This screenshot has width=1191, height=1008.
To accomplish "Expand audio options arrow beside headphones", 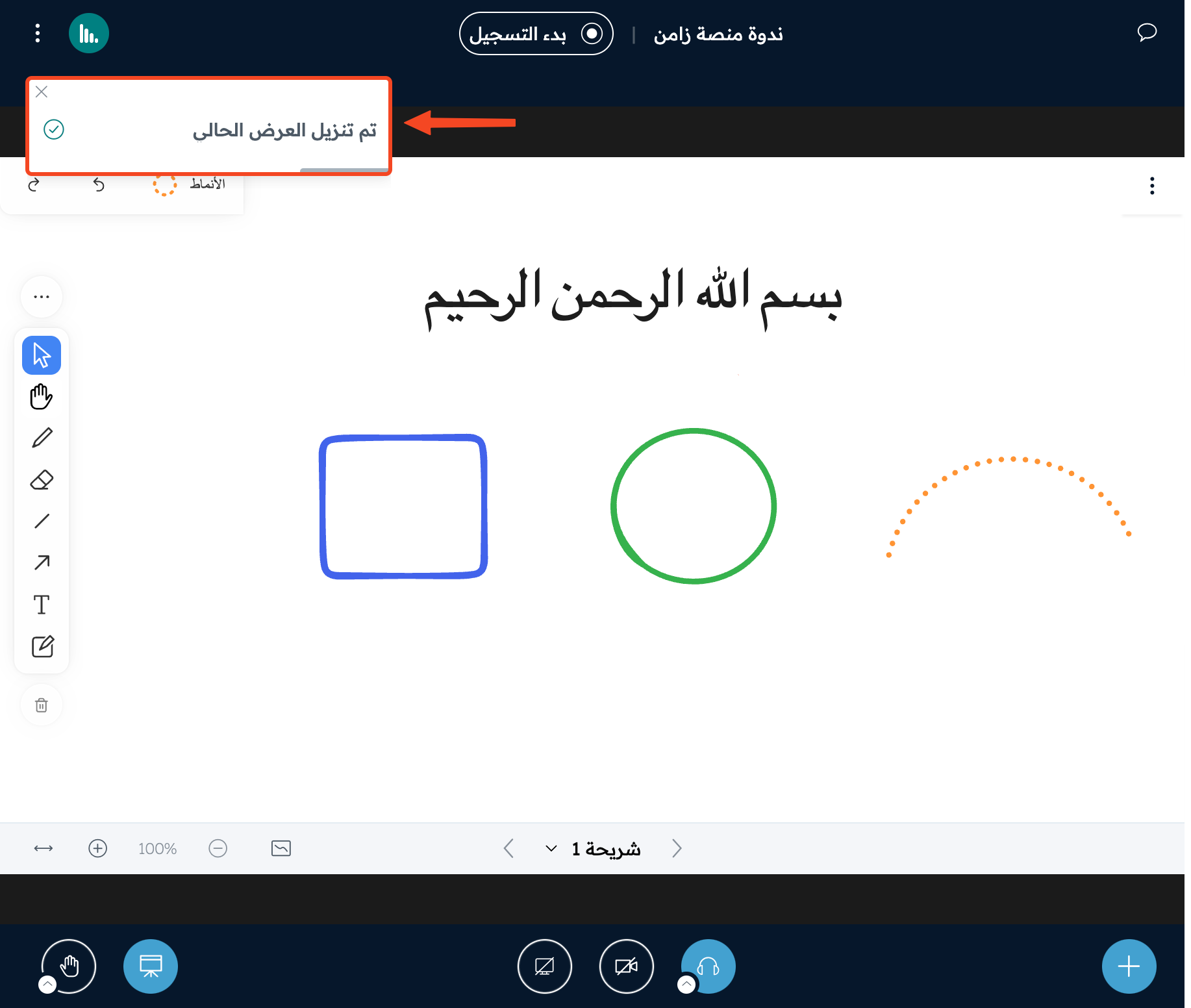I will (x=686, y=985).
